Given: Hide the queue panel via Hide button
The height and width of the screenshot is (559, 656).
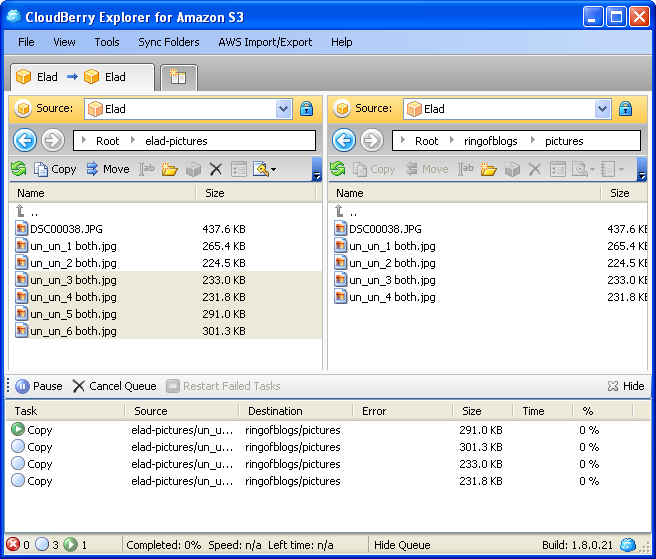Looking at the screenshot, I should point(625,386).
